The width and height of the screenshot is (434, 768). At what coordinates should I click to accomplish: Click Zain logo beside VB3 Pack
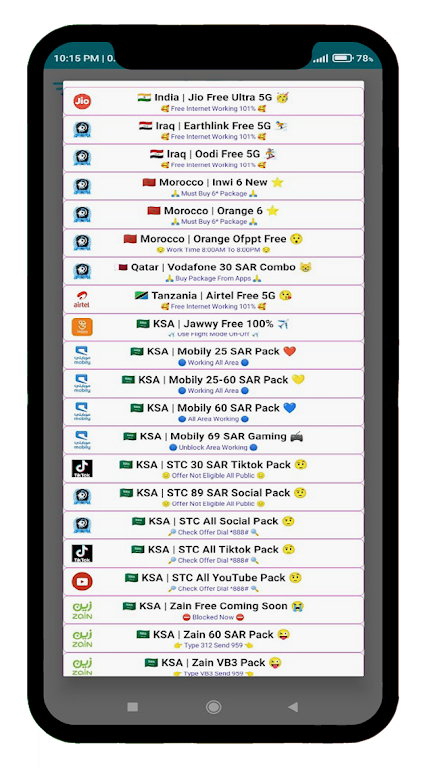(x=82, y=666)
